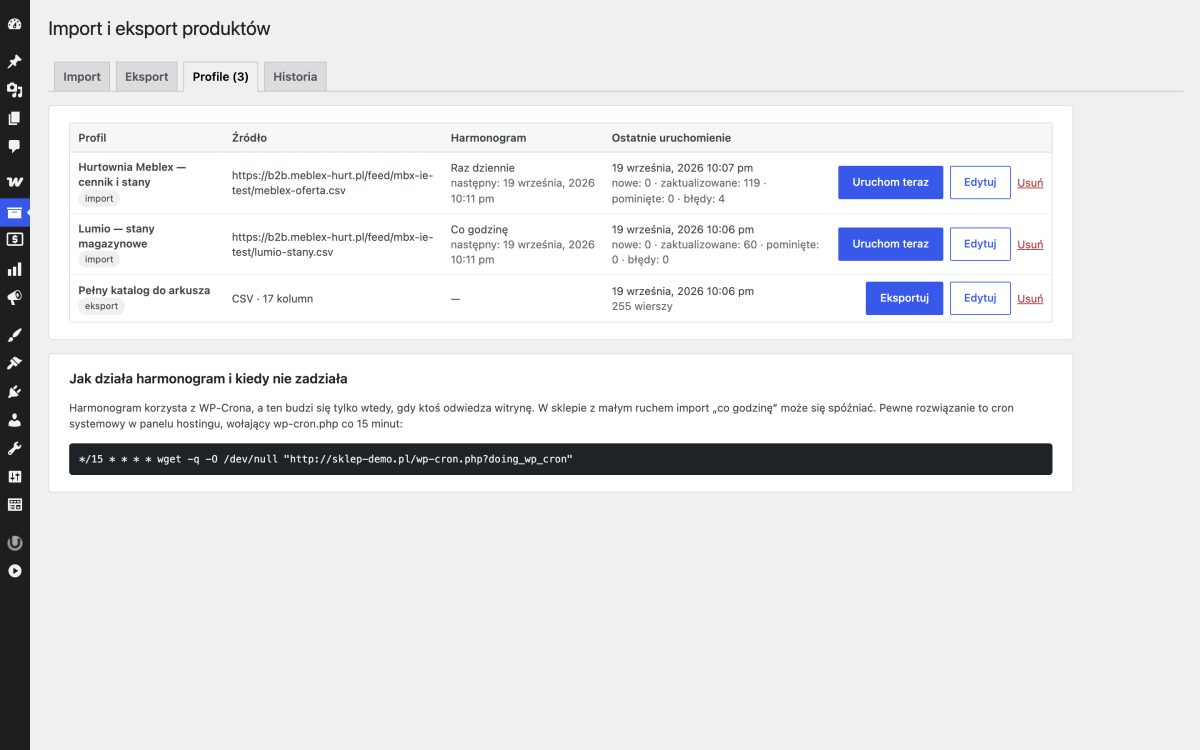Open the Historia tab
The width and height of the screenshot is (1200, 750).
295,77
